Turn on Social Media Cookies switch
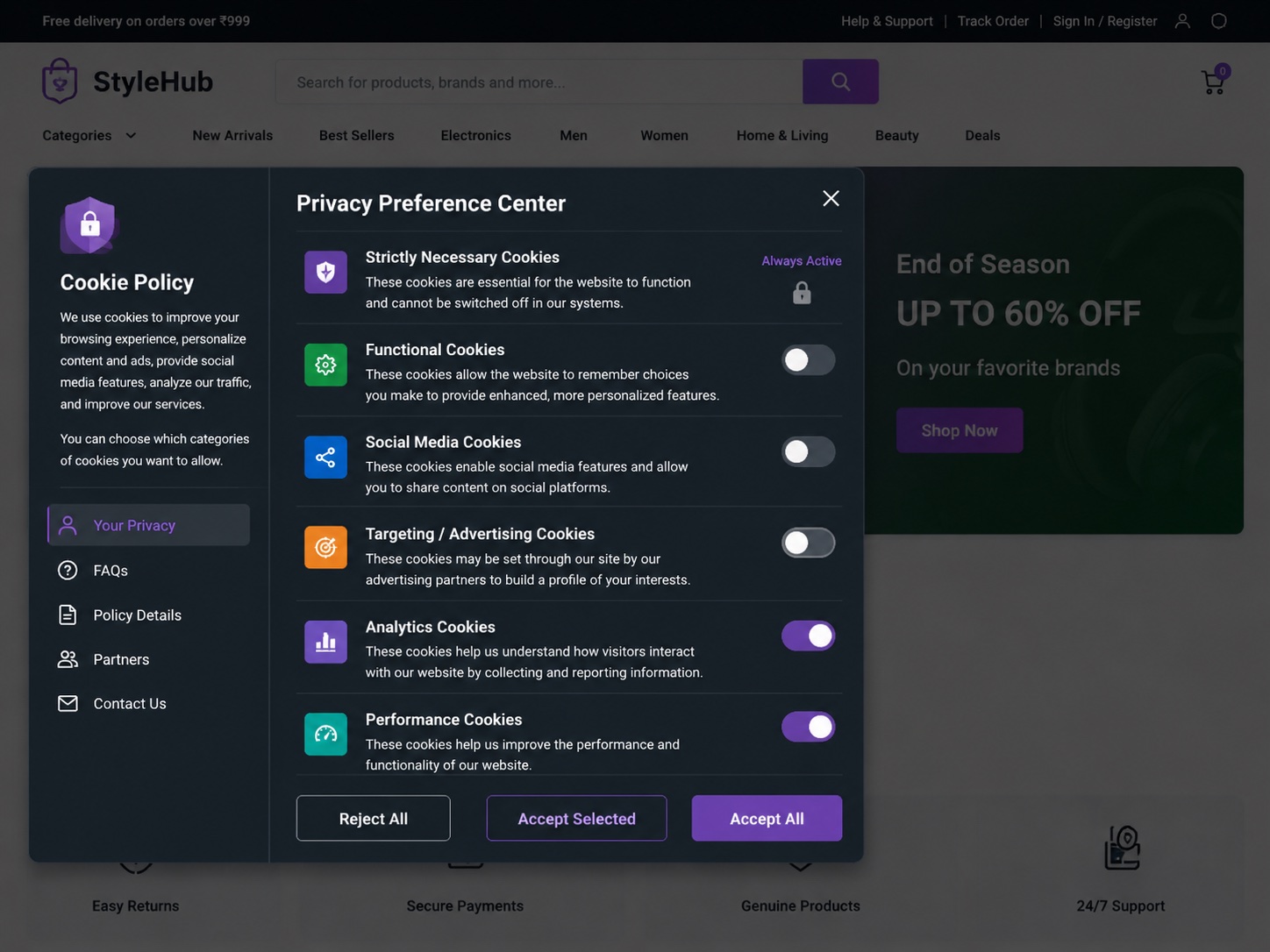Screen dimensions: 1270x952 808,451
